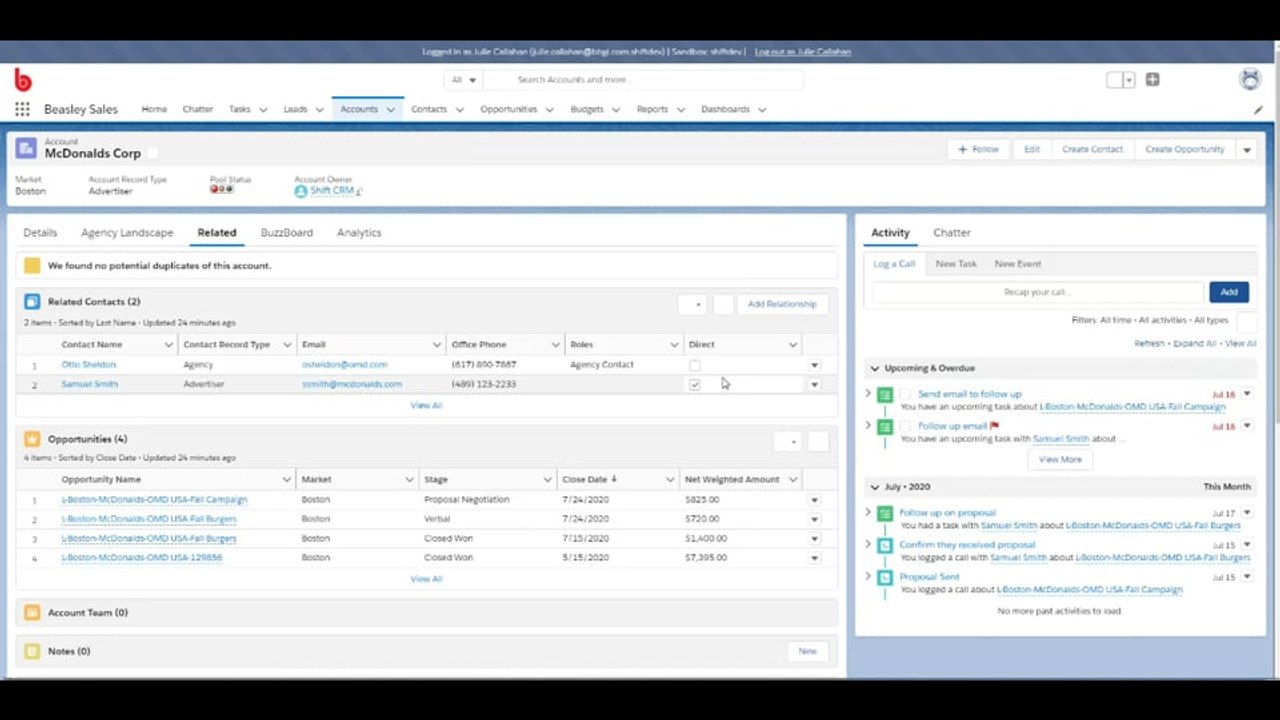Click the Related Contacts section icon

tap(32, 301)
